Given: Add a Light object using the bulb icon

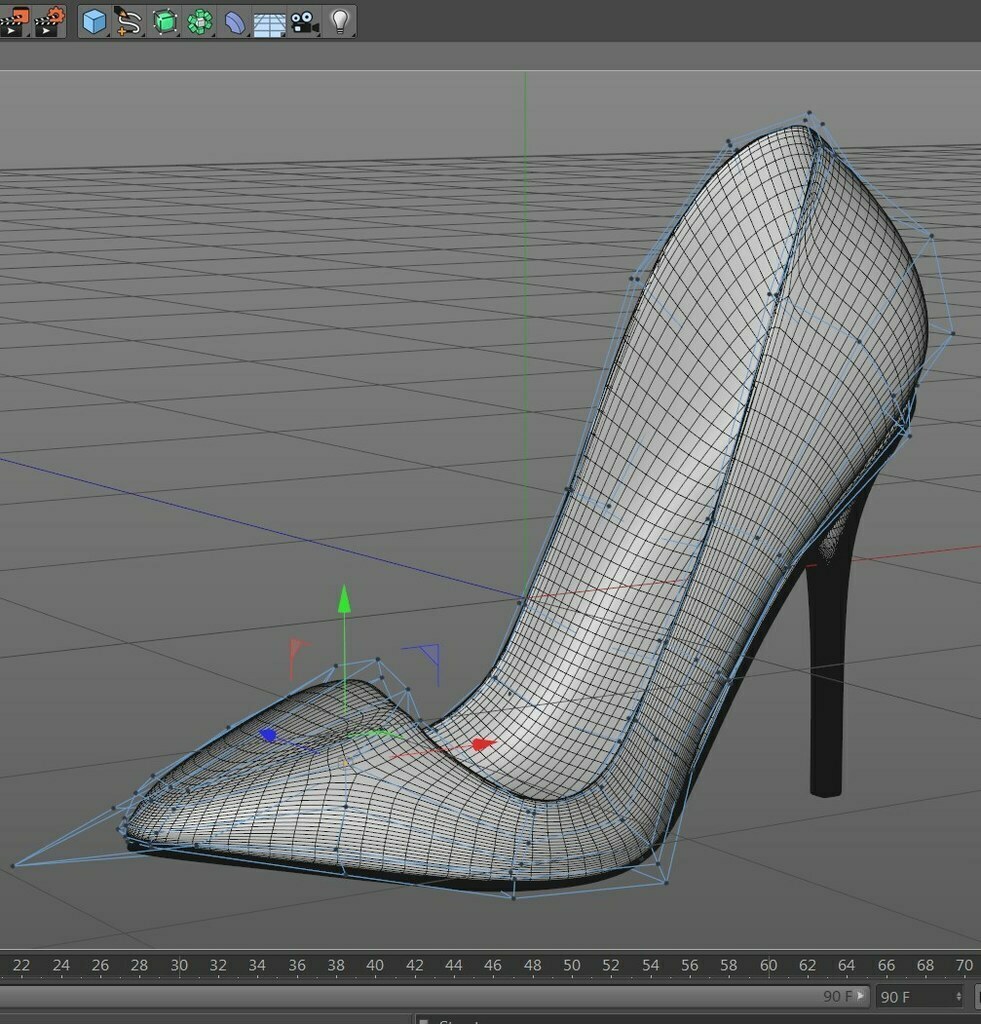Looking at the screenshot, I should tap(342, 22).
